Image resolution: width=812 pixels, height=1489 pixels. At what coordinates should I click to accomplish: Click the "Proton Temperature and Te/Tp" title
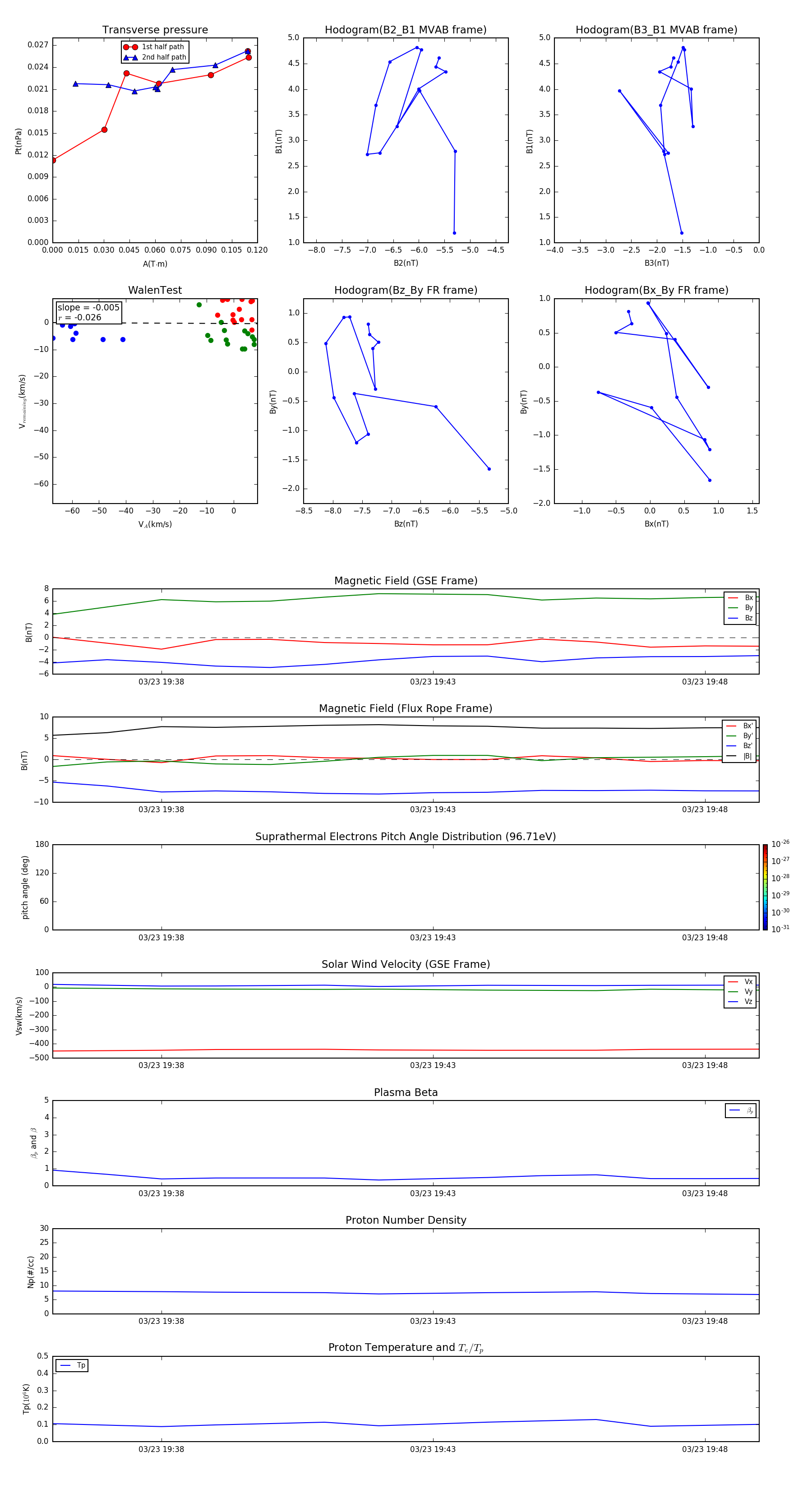point(406,1348)
